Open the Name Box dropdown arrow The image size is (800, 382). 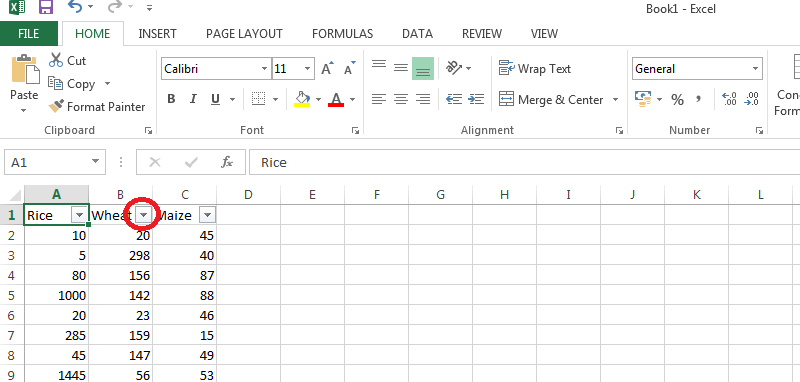(x=95, y=162)
